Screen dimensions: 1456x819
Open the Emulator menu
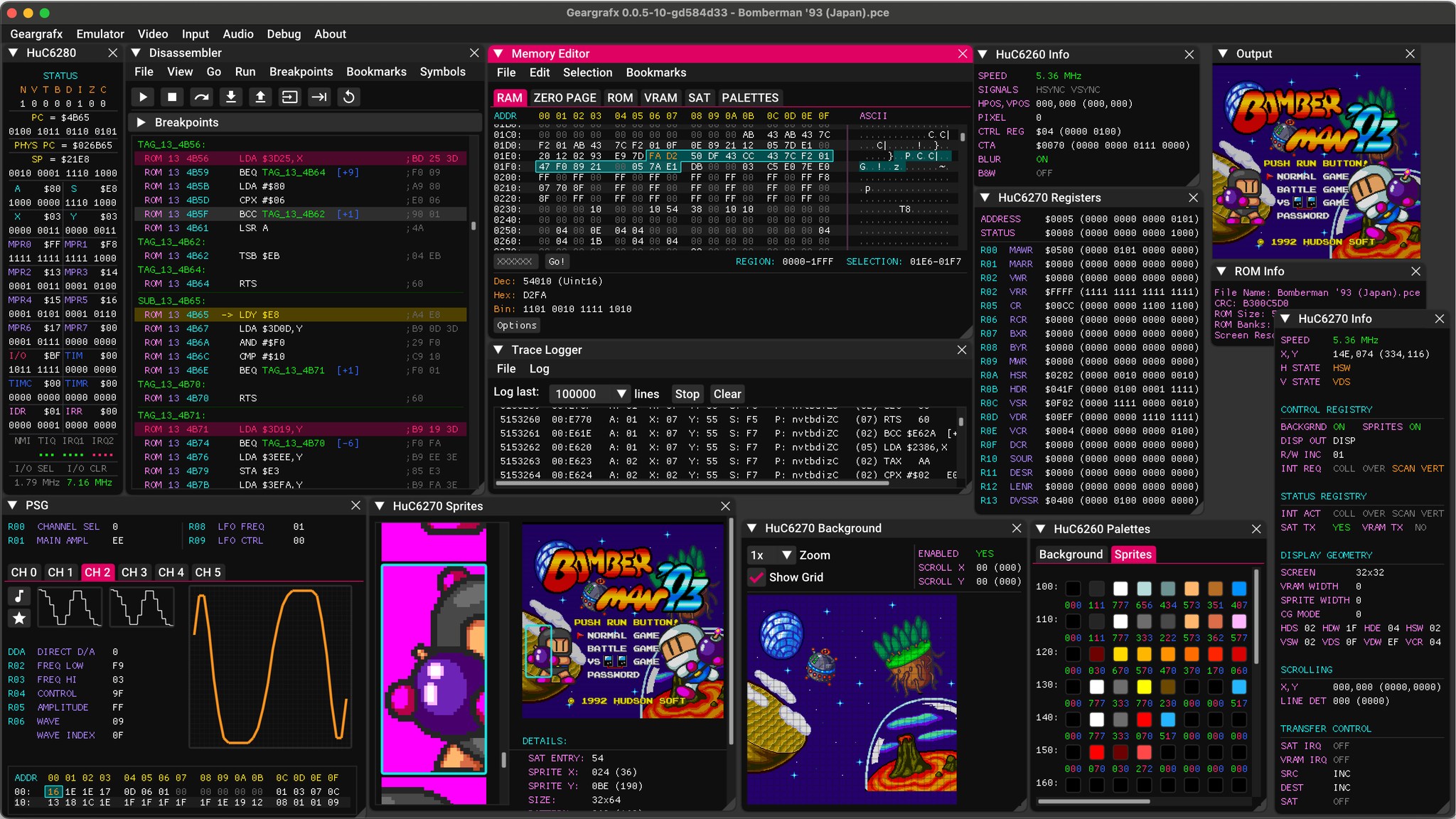[x=100, y=34]
